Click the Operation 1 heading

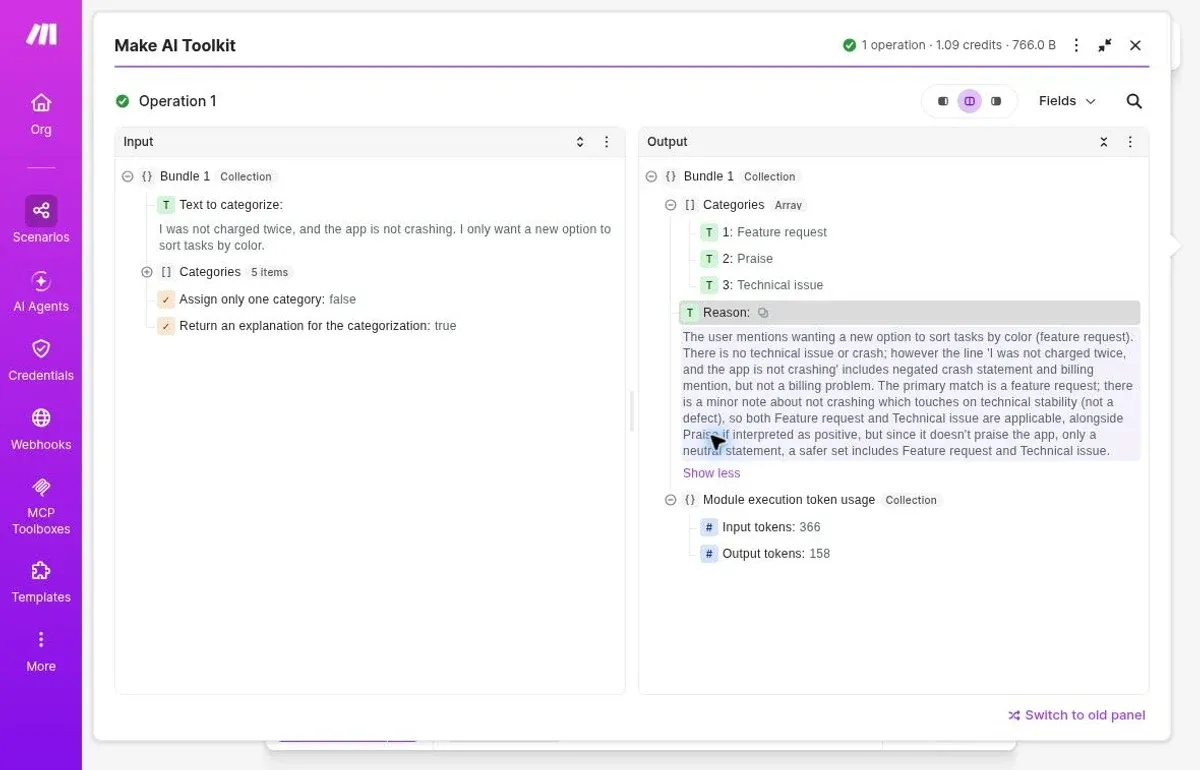(x=177, y=101)
